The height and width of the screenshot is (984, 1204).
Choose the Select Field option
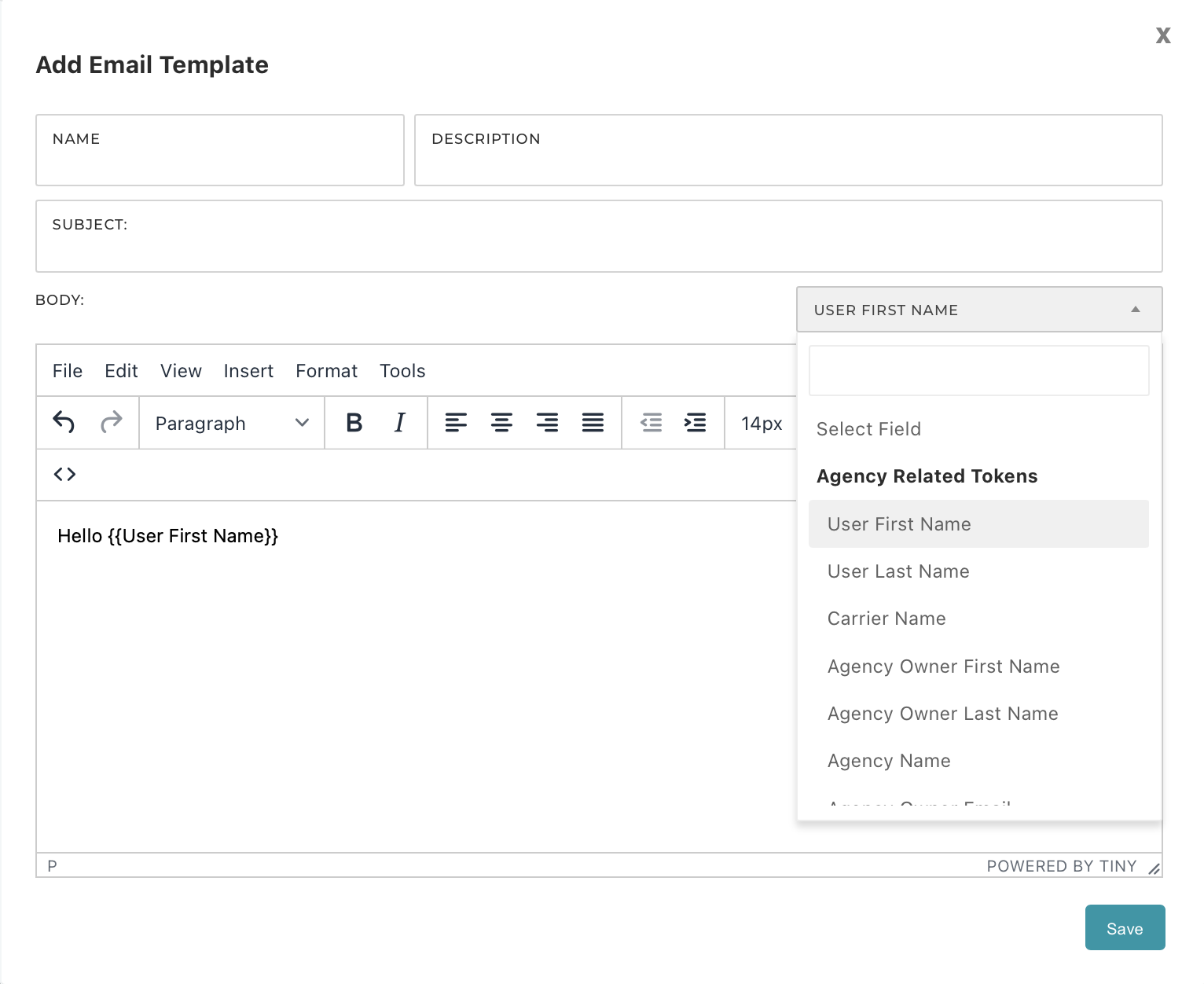click(x=979, y=429)
